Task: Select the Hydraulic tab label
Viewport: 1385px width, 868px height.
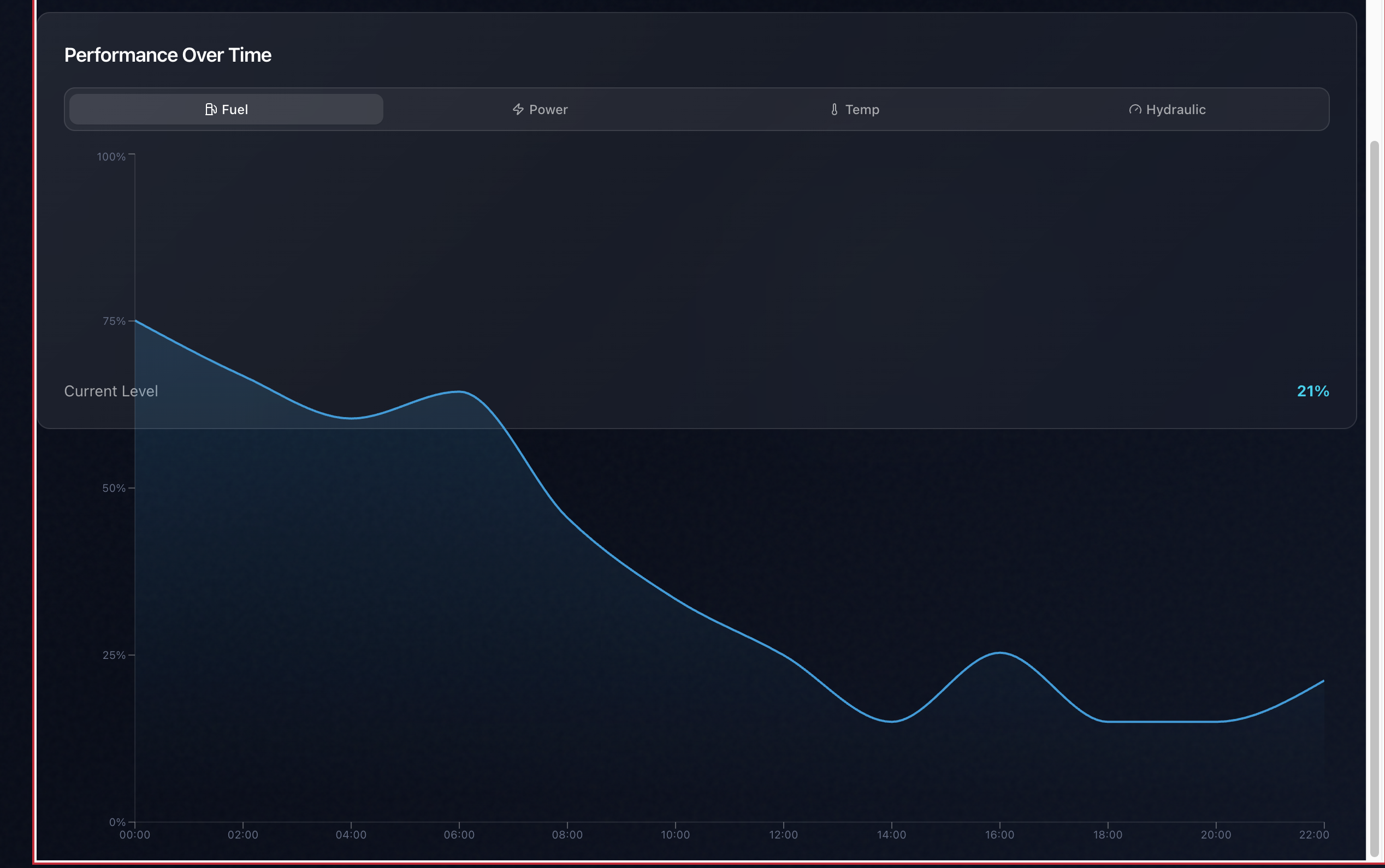Action: pyautogui.click(x=1175, y=109)
